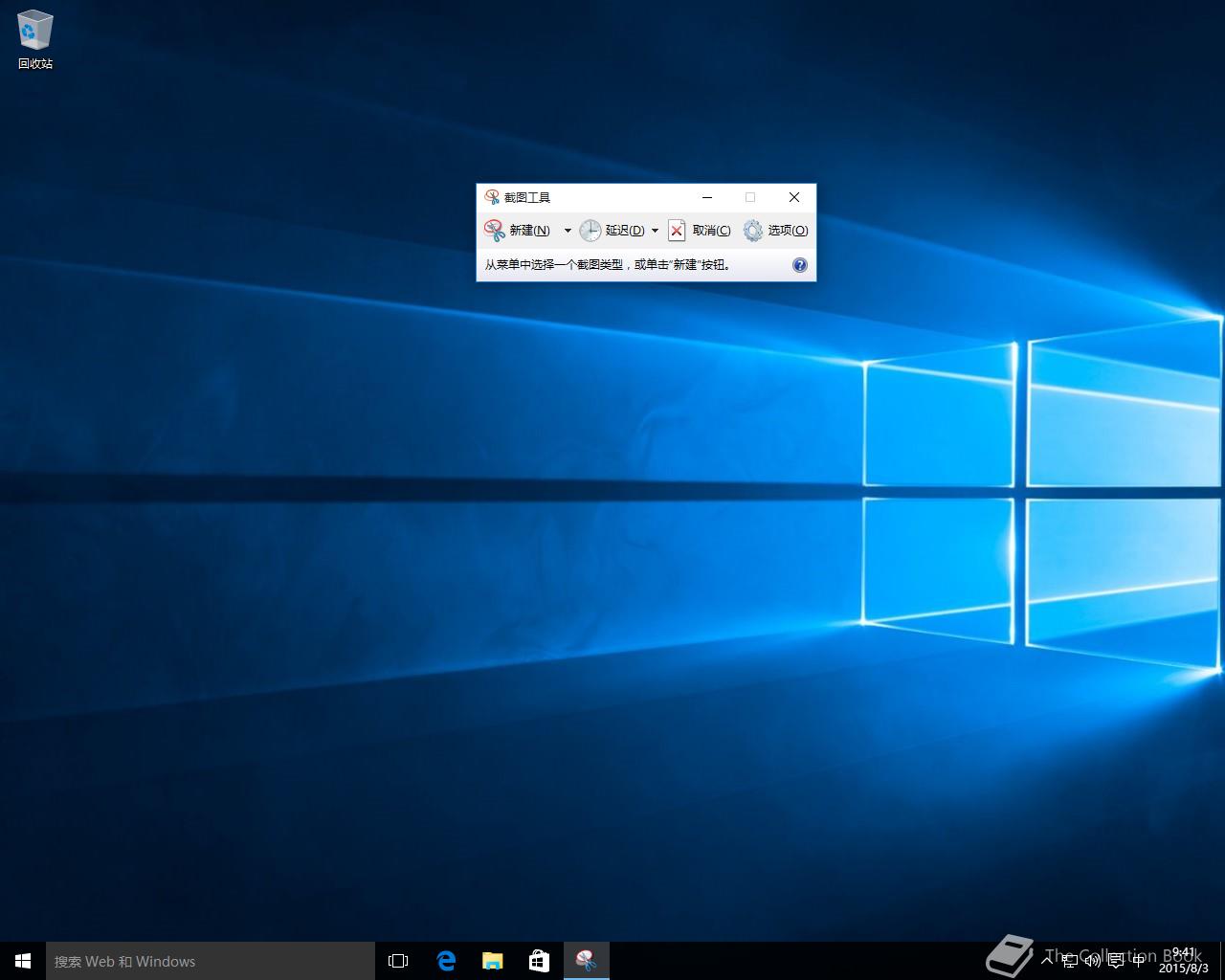This screenshot has height=980, width=1225.
Task: Expand the 新建 snip type dropdown arrow
Action: click(568, 231)
